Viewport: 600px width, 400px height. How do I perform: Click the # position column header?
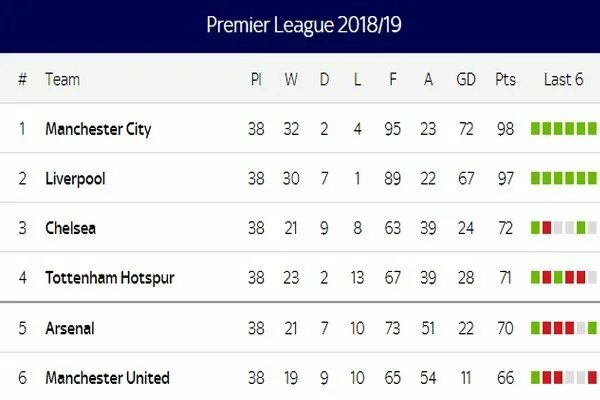tap(22, 79)
